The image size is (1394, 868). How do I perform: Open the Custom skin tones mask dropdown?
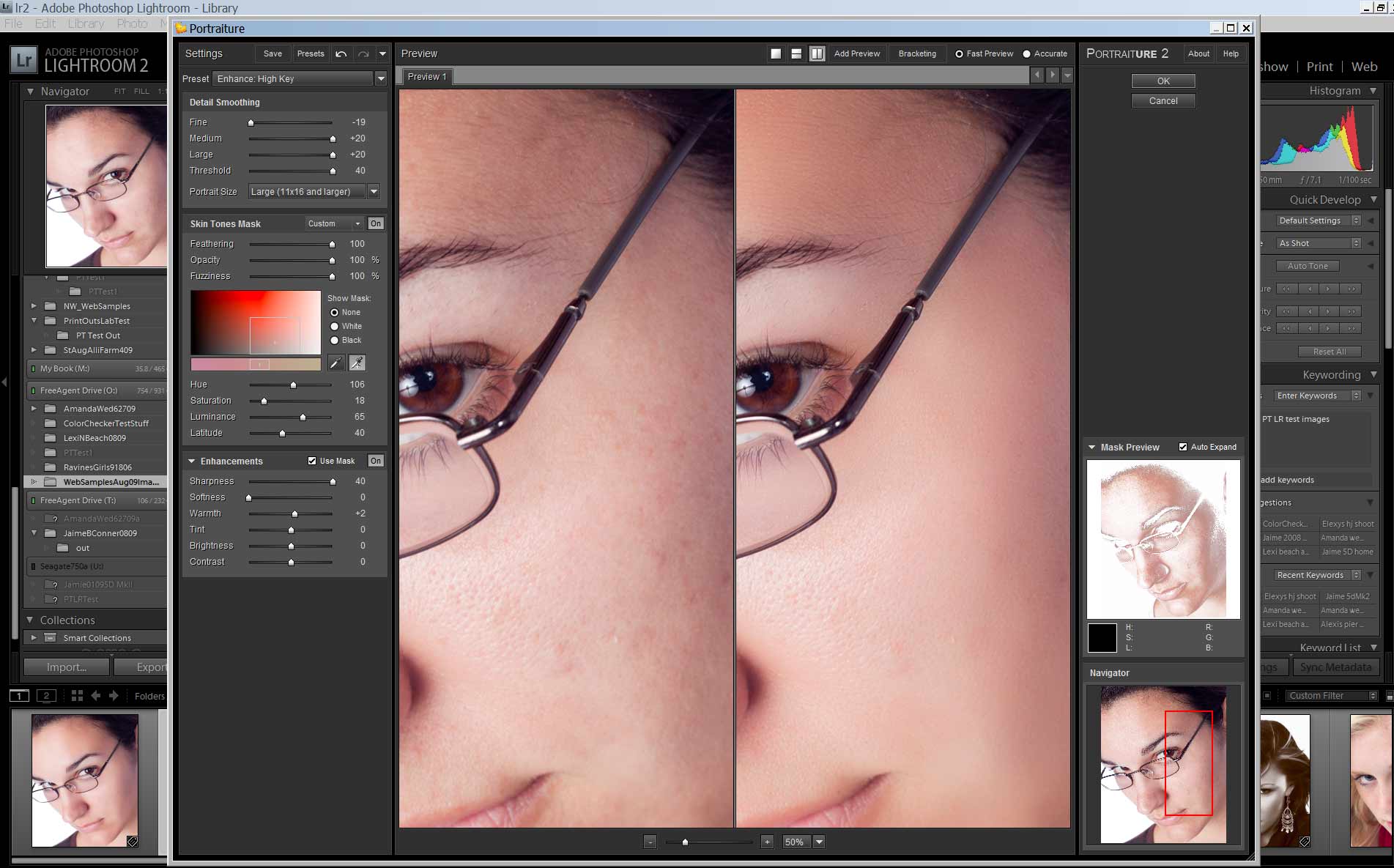[x=358, y=223]
